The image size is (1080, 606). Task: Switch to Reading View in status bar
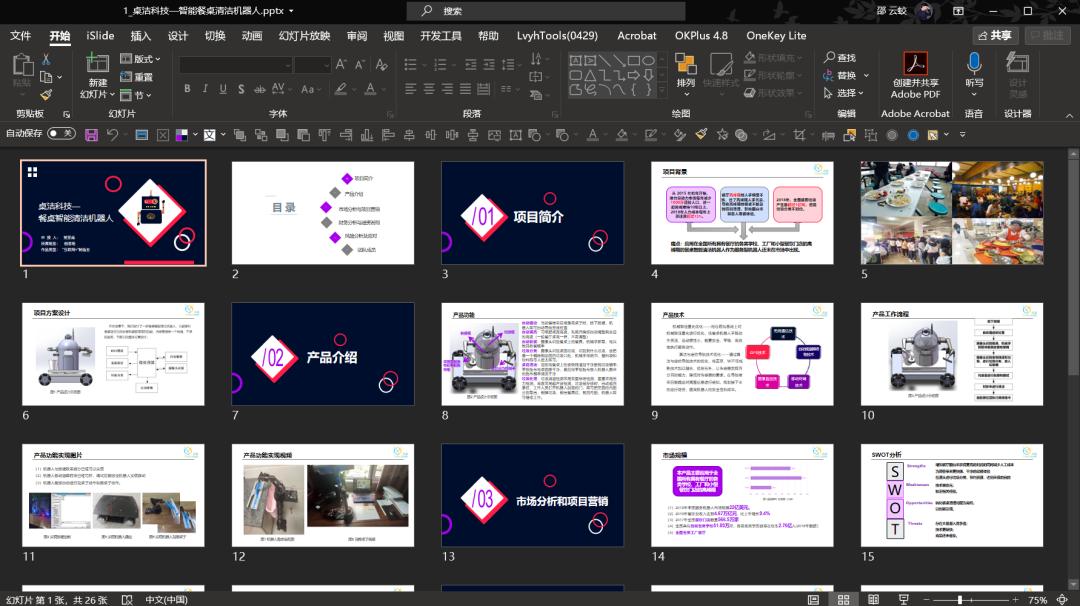pyautogui.click(x=872, y=599)
